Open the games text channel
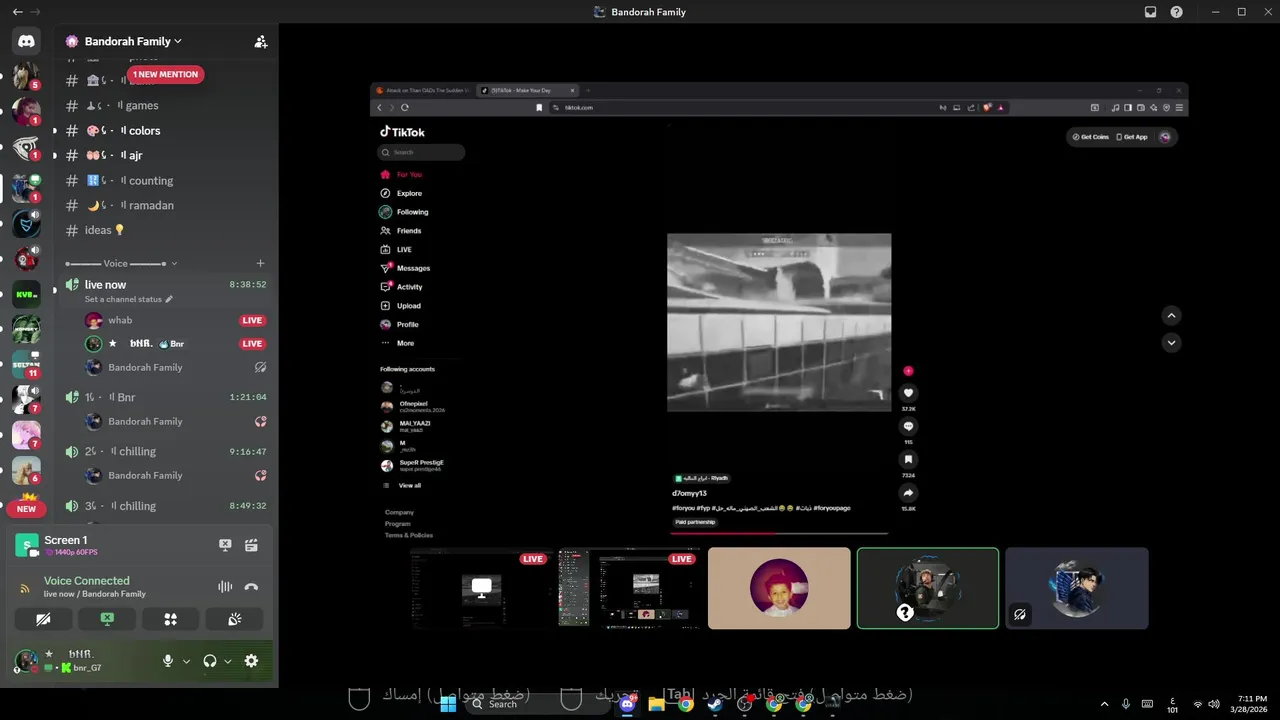 [x=165, y=106]
